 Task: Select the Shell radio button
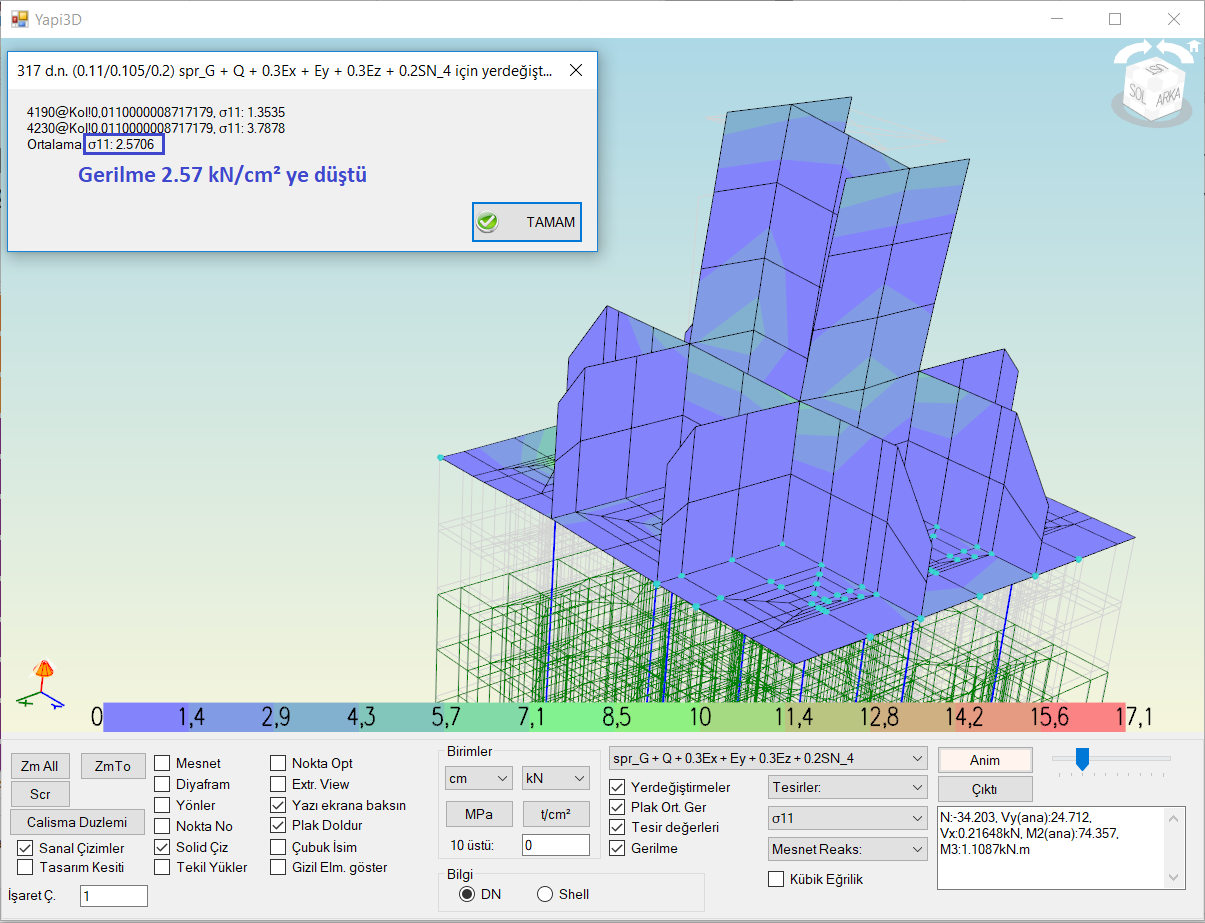545,894
